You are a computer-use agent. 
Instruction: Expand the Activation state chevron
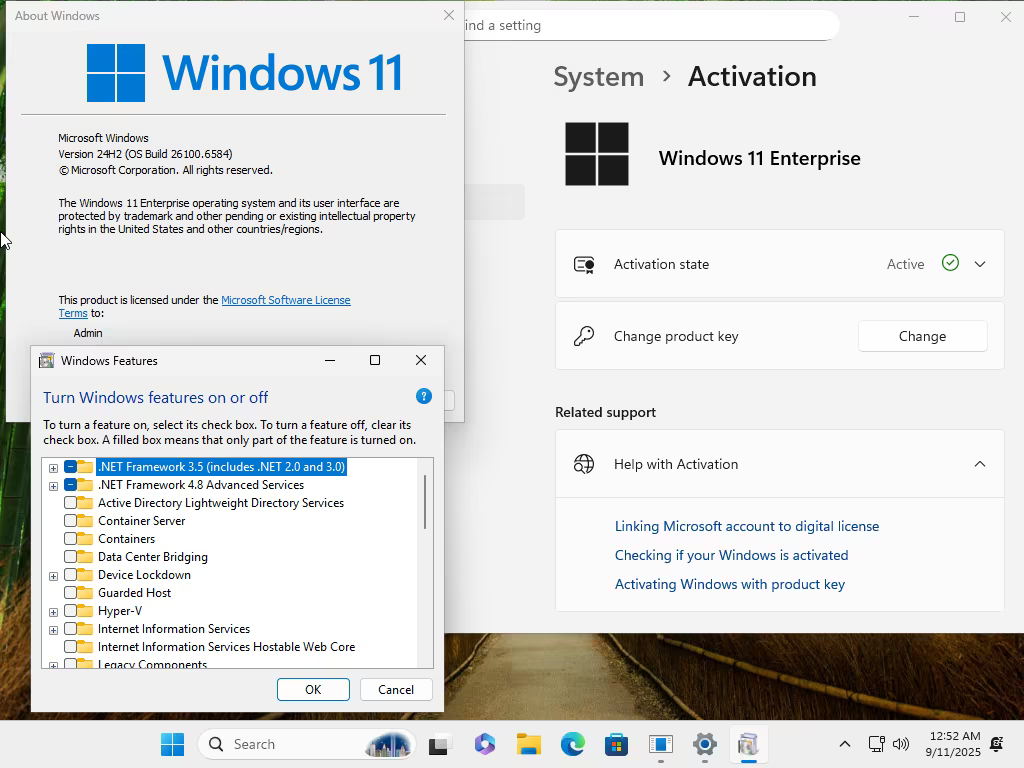(x=980, y=264)
